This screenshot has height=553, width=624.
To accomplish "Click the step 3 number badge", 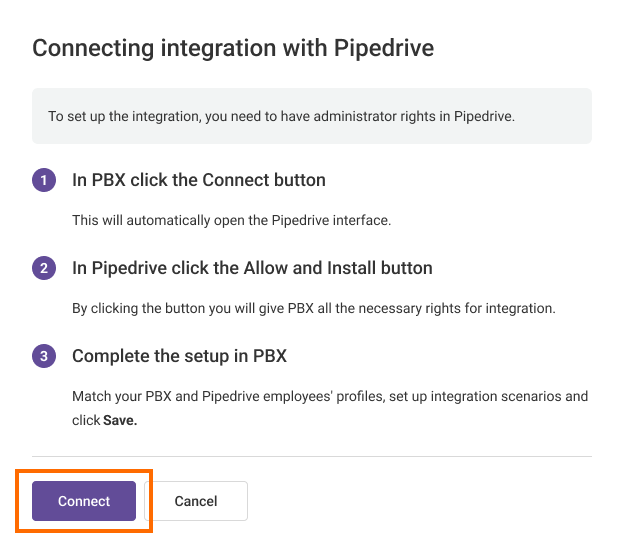I will pos(44,357).
